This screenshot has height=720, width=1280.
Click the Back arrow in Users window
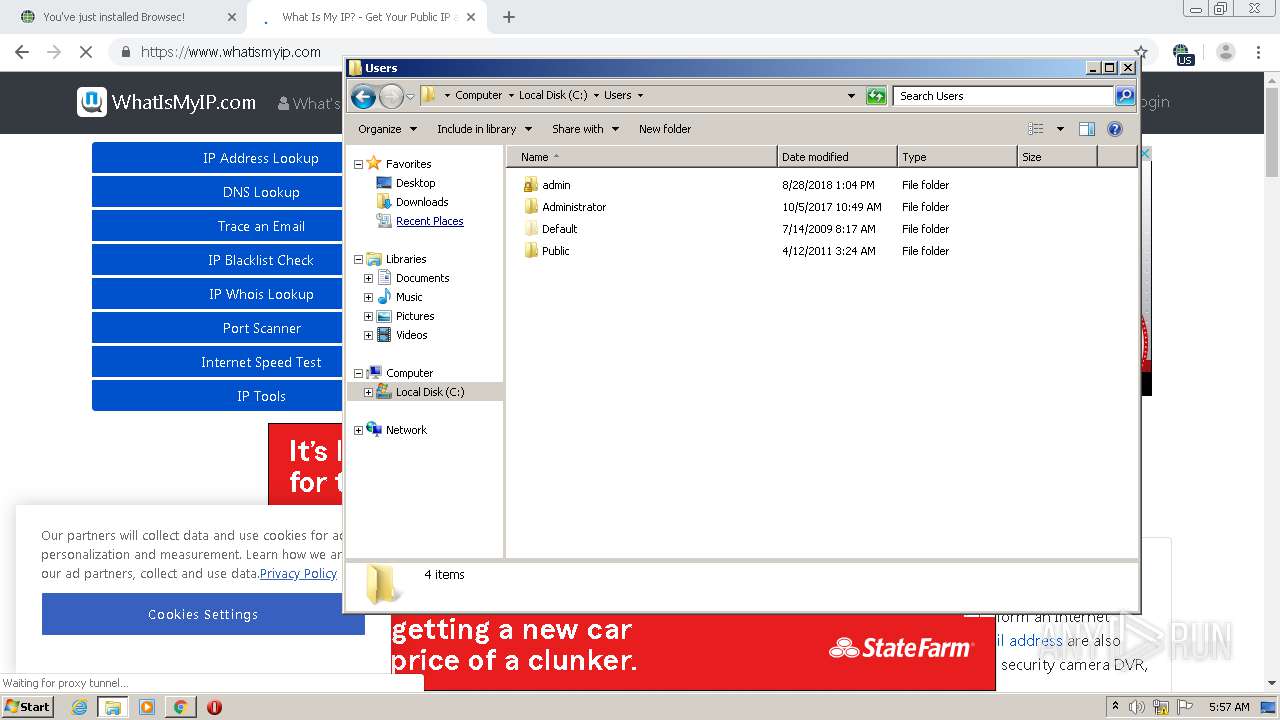[363, 96]
